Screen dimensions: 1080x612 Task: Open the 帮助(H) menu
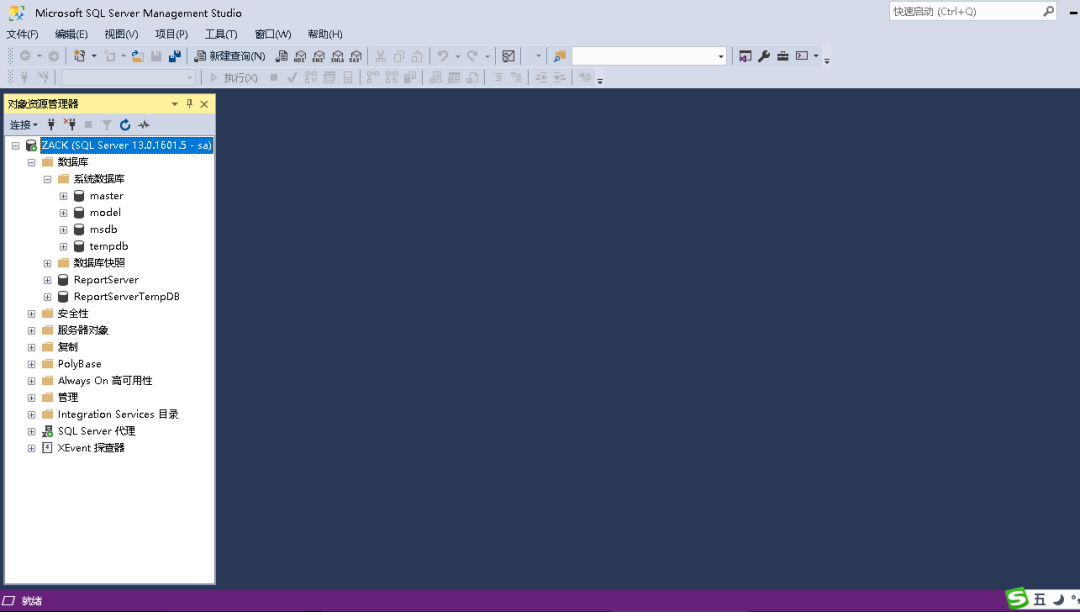[325, 34]
